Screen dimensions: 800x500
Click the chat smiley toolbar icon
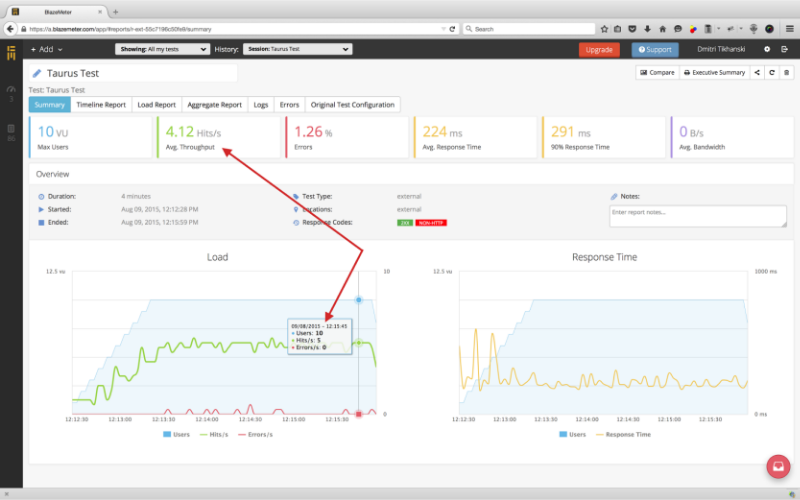point(678,29)
